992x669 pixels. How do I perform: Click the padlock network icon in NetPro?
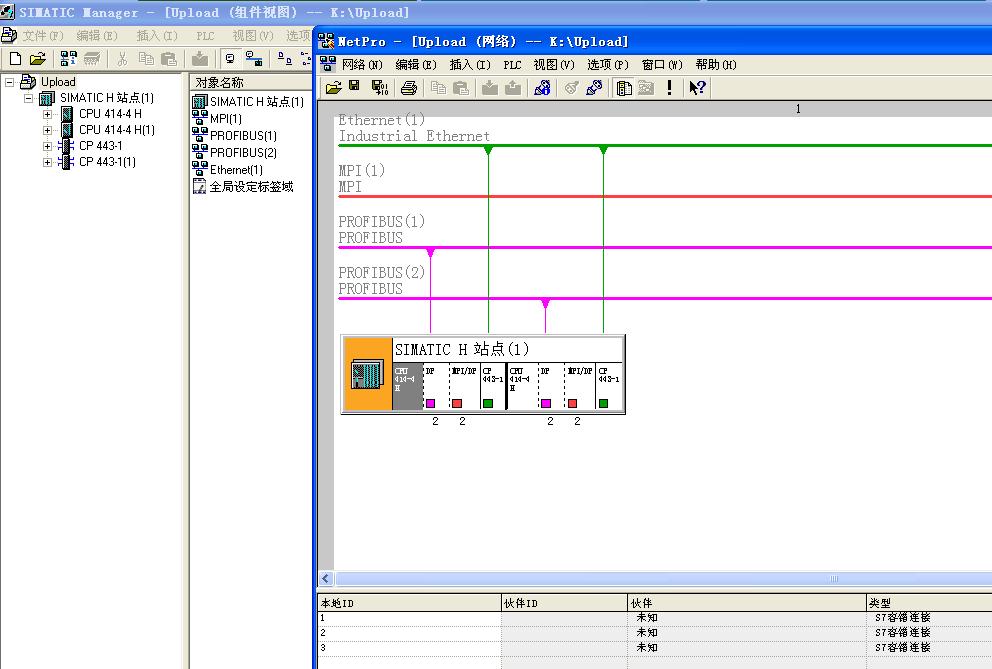point(542,88)
